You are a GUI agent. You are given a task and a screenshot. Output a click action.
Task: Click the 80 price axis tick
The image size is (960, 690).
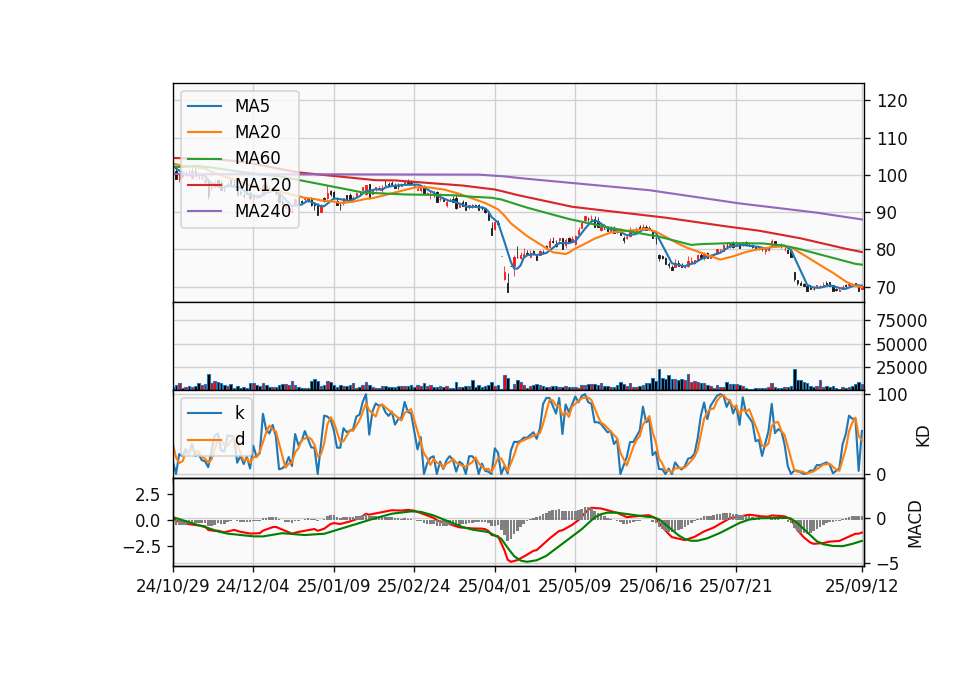(x=886, y=250)
